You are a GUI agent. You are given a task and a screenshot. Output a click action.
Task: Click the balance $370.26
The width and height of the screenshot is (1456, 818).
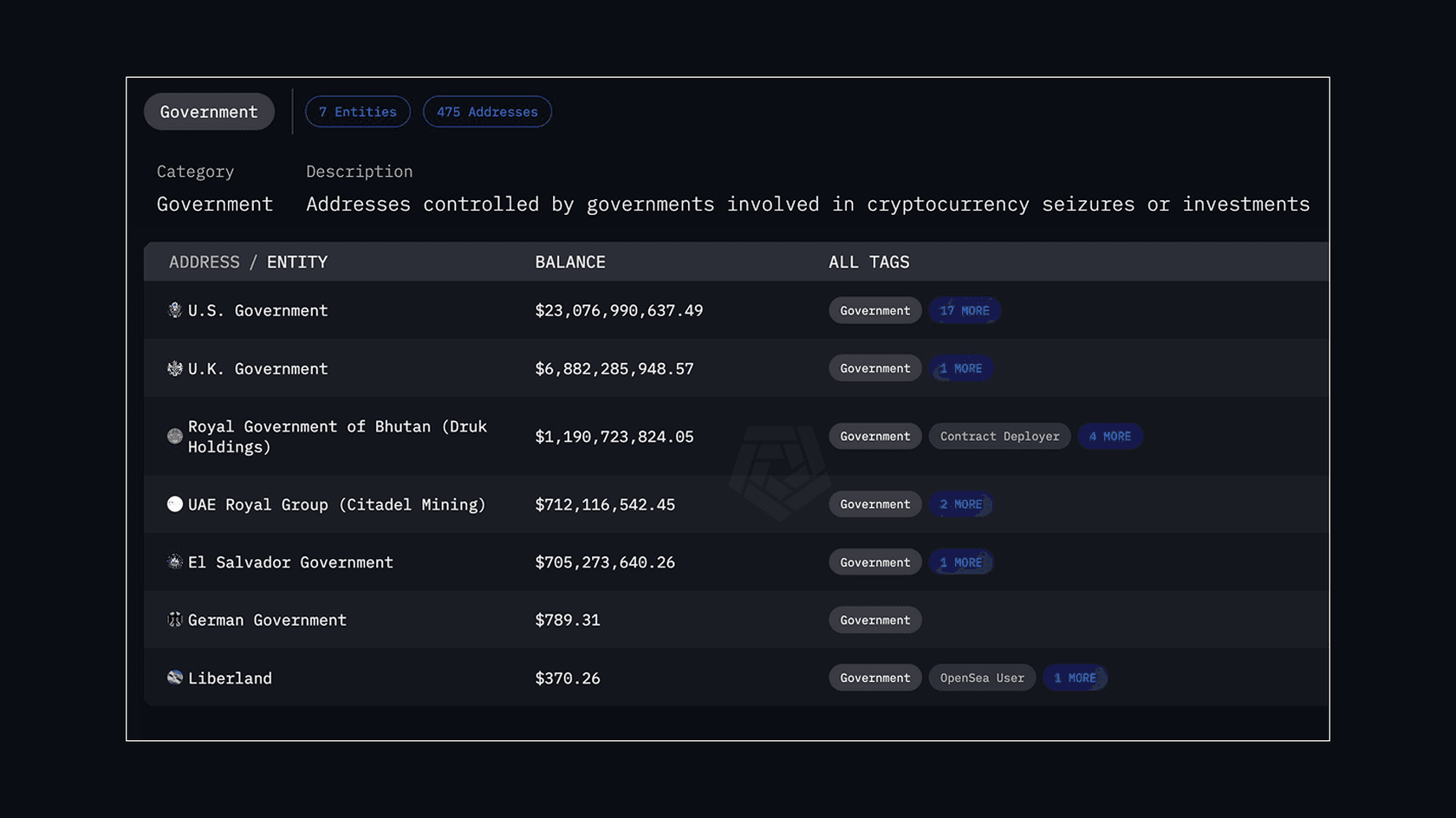pos(568,678)
